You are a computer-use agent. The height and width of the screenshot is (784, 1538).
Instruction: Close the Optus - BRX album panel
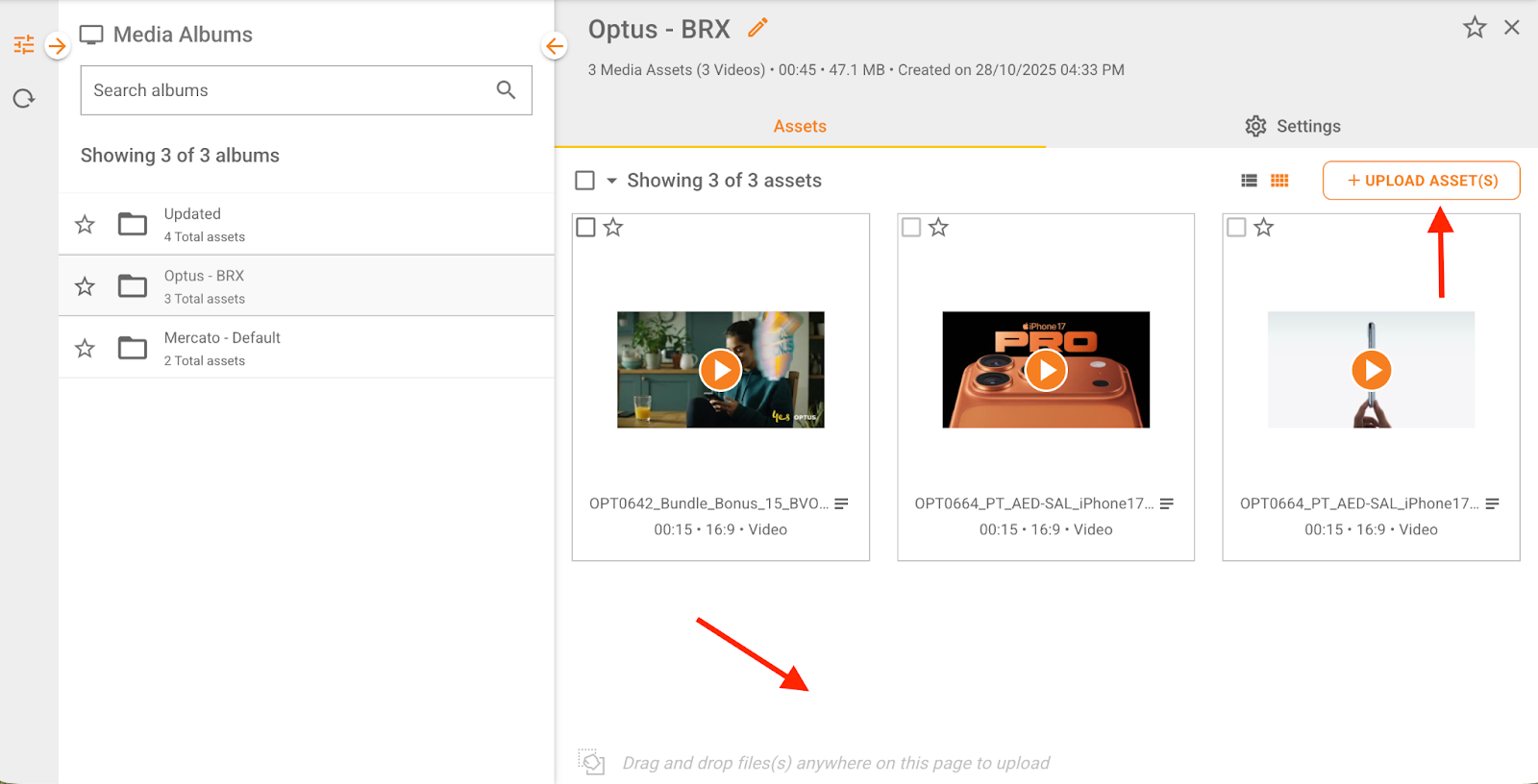[1512, 28]
